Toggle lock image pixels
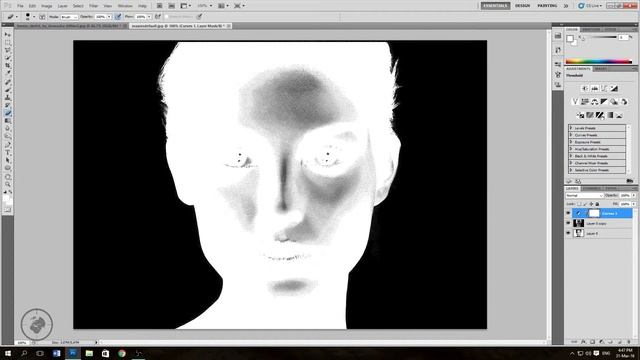Screen dimensions: 640x360 [585, 204]
